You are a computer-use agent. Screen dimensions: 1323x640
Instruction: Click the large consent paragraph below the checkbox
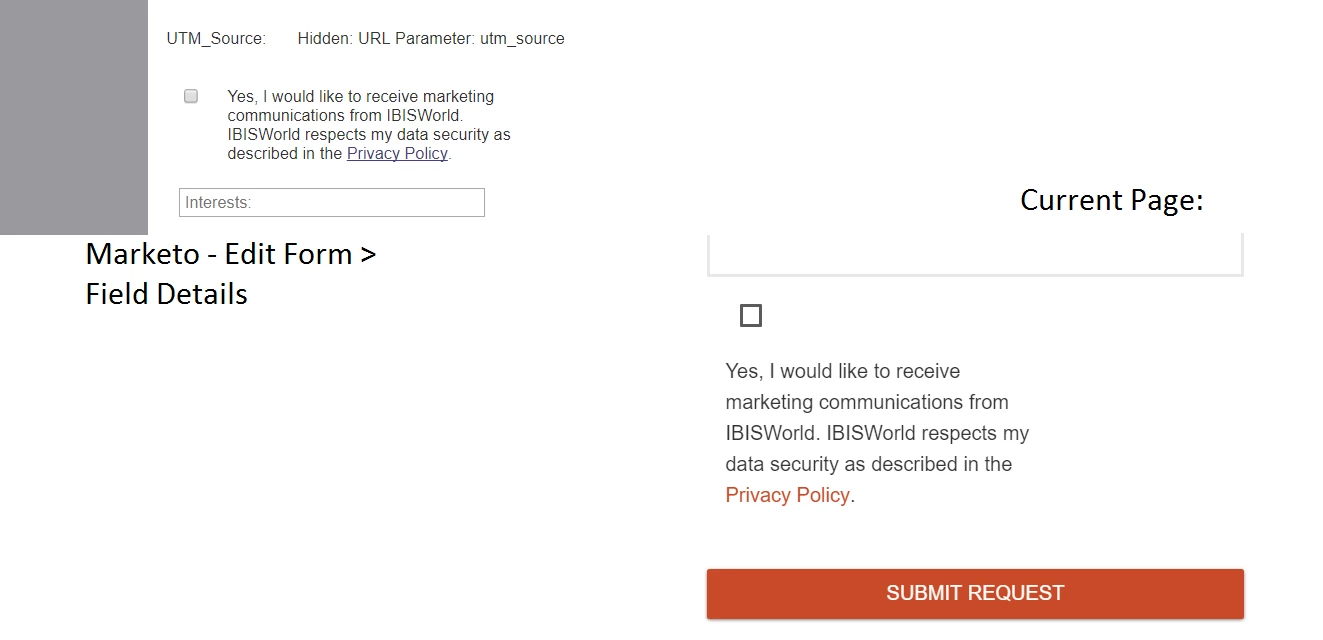pyautogui.click(x=876, y=432)
